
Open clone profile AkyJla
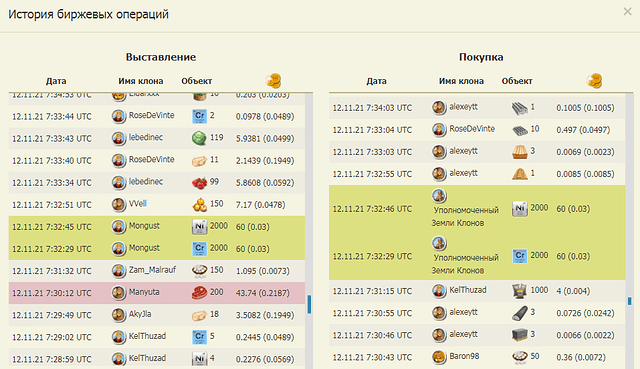coord(140,314)
